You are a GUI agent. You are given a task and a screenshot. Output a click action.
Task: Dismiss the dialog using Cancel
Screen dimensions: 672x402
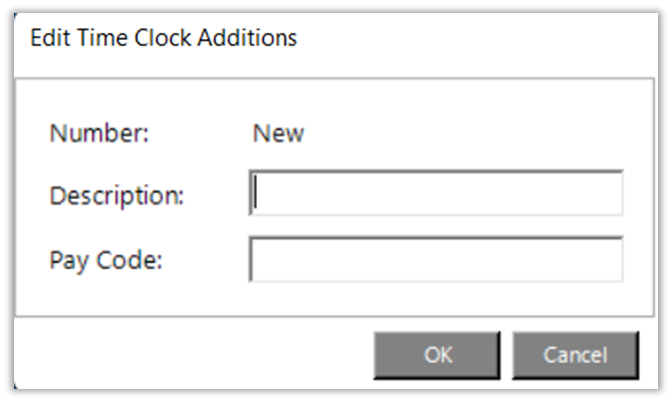574,355
